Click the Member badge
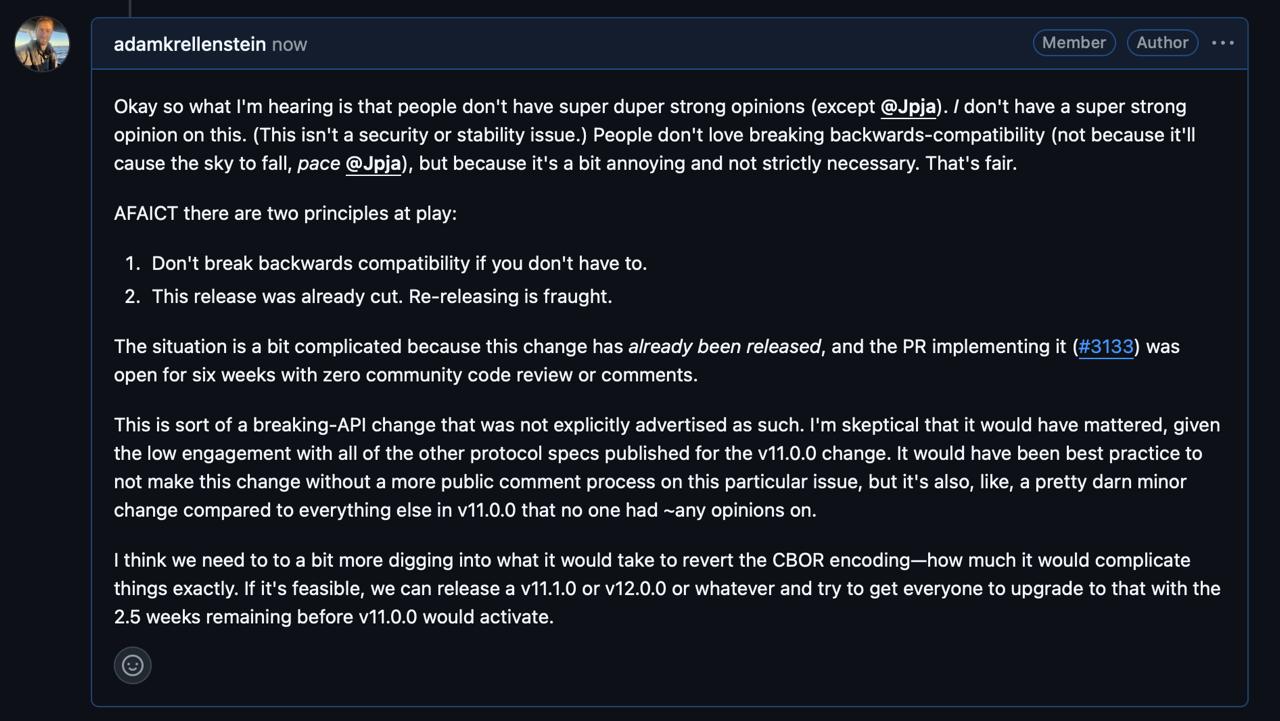The height and width of the screenshot is (721, 1280). pos(1073,43)
